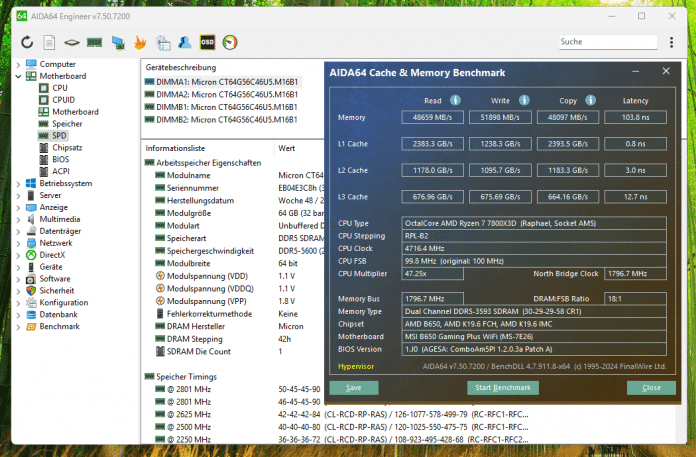
Task: Open DirectX in the tree
Action: pyautogui.click(x=52, y=255)
